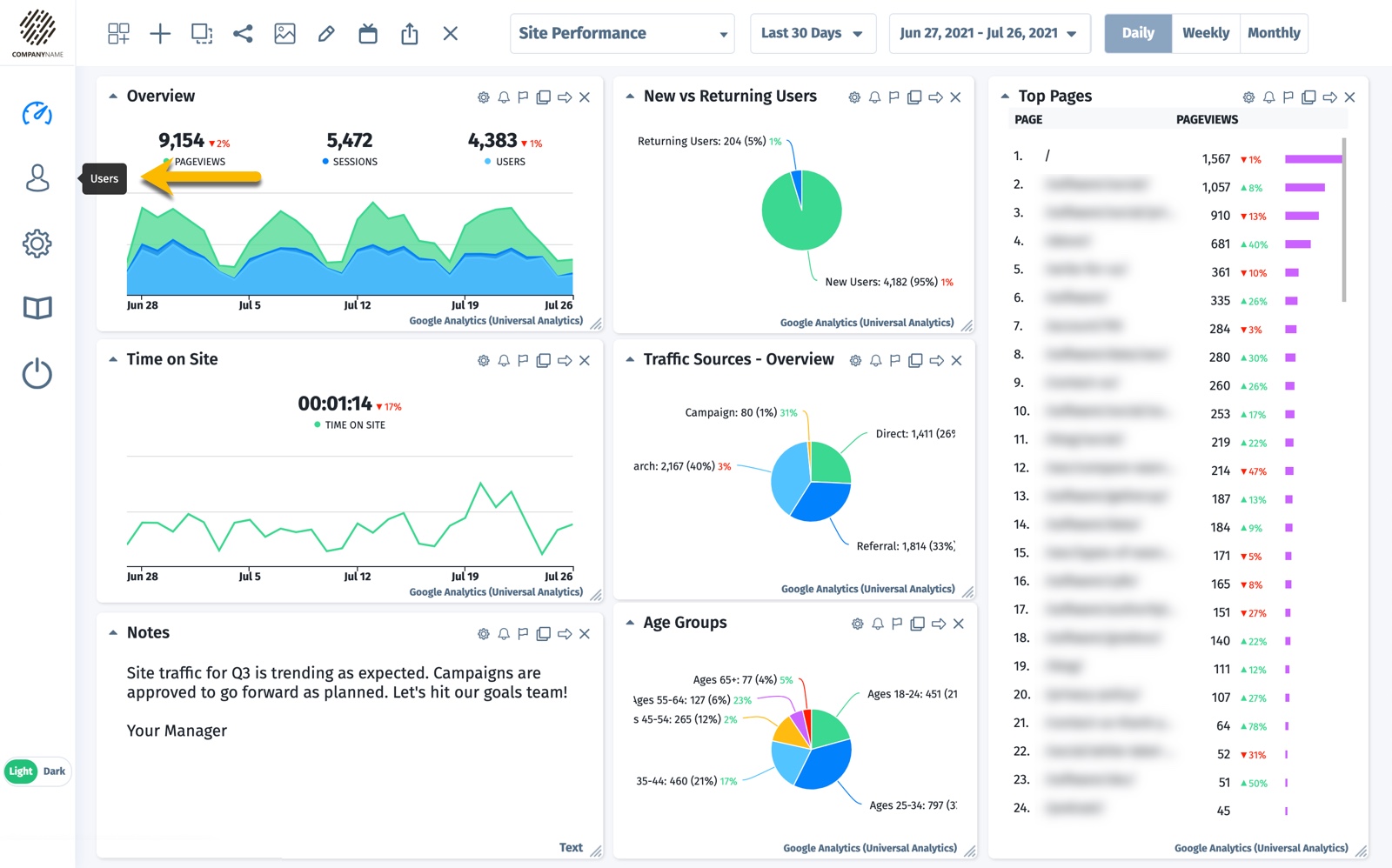Open the date range Jun 27 - Jul 26 picker
This screenshot has width=1392, height=868.
click(988, 34)
